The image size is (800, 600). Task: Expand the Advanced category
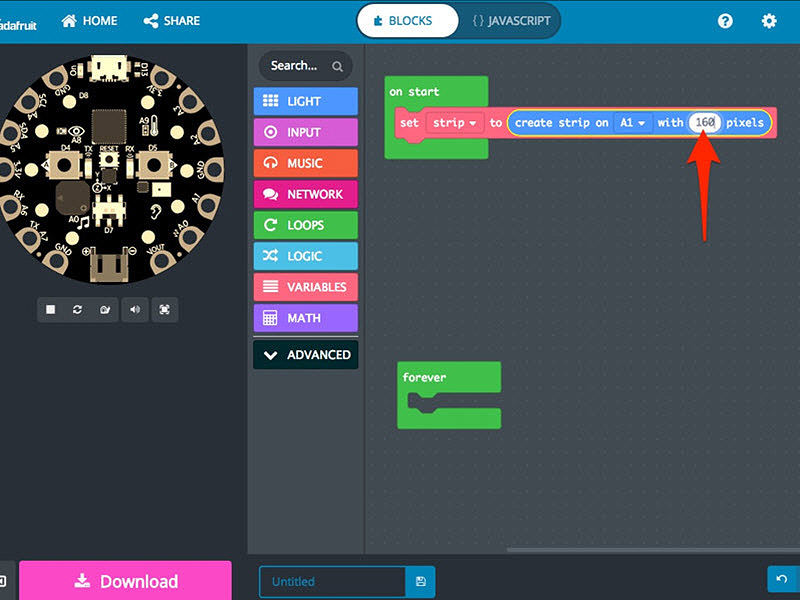point(305,354)
